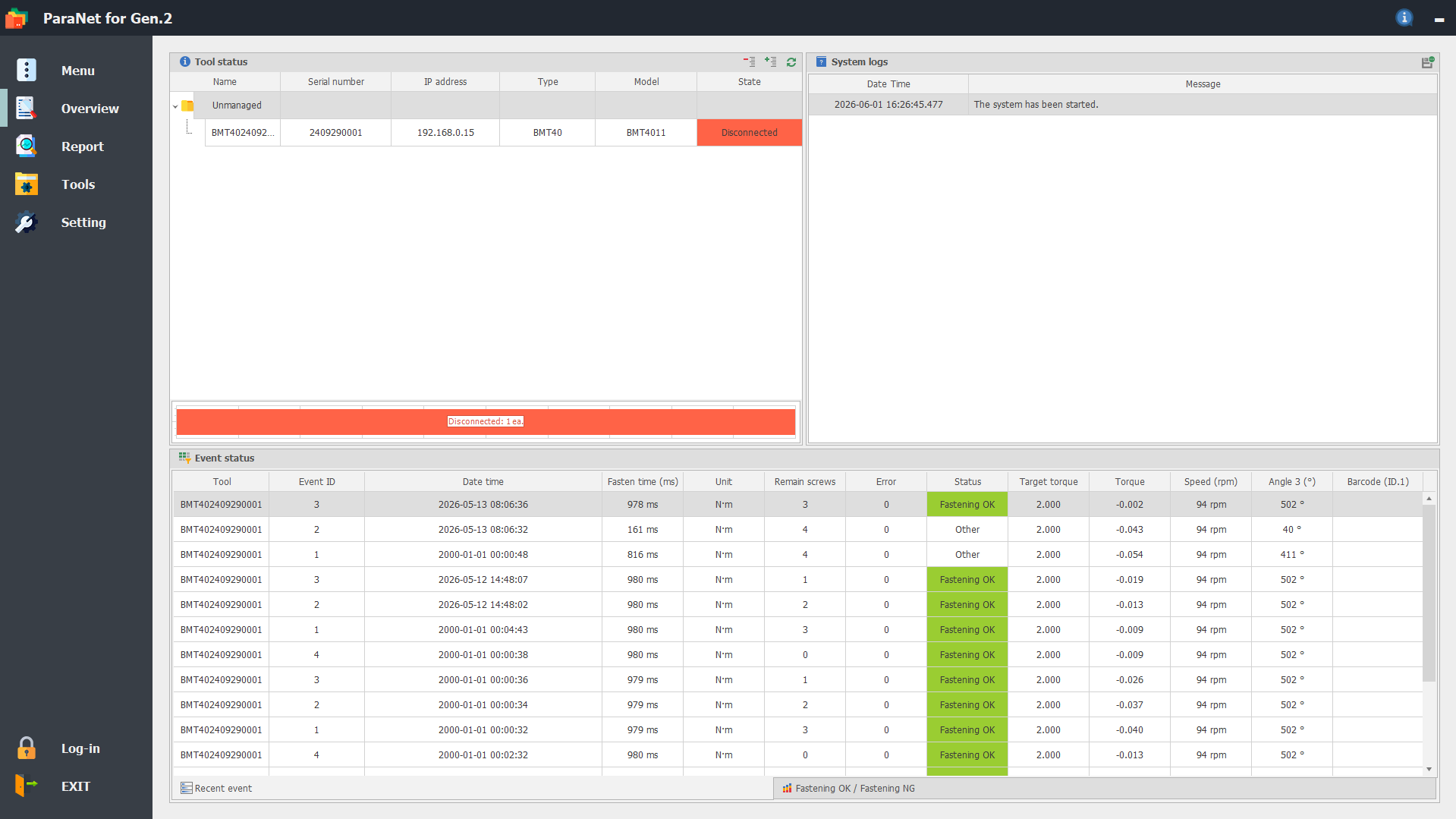Sort by Fasten time (ms) column header

pos(643,482)
